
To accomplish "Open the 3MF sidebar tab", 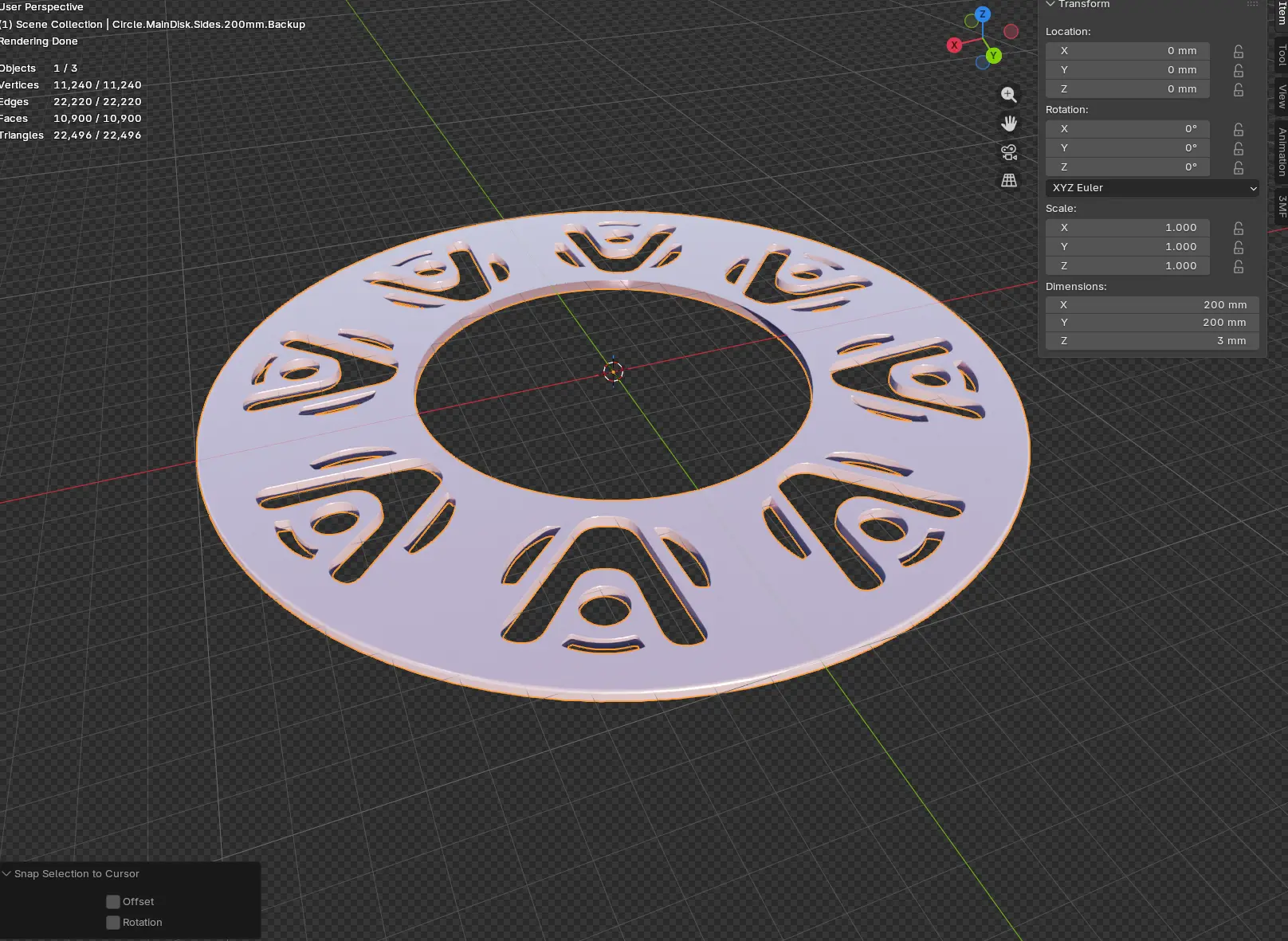I will 1281,206.
